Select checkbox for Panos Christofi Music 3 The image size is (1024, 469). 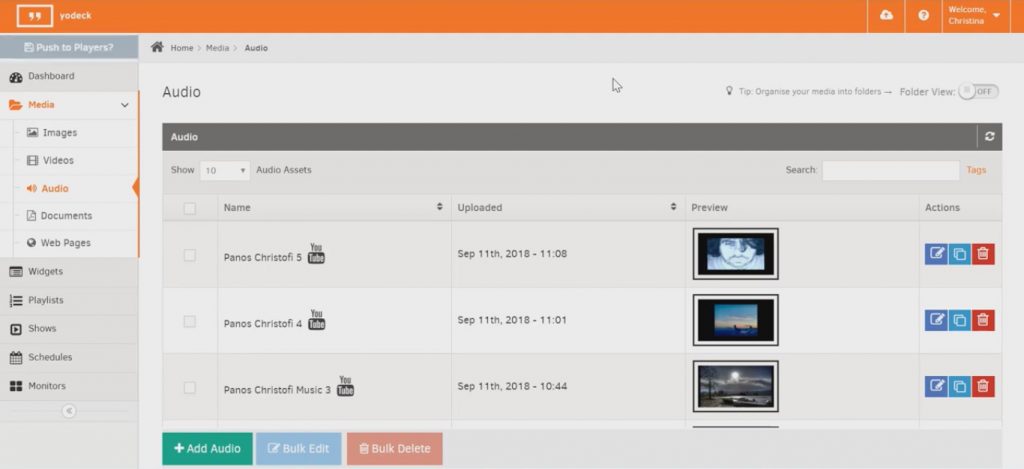click(x=189, y=387)
